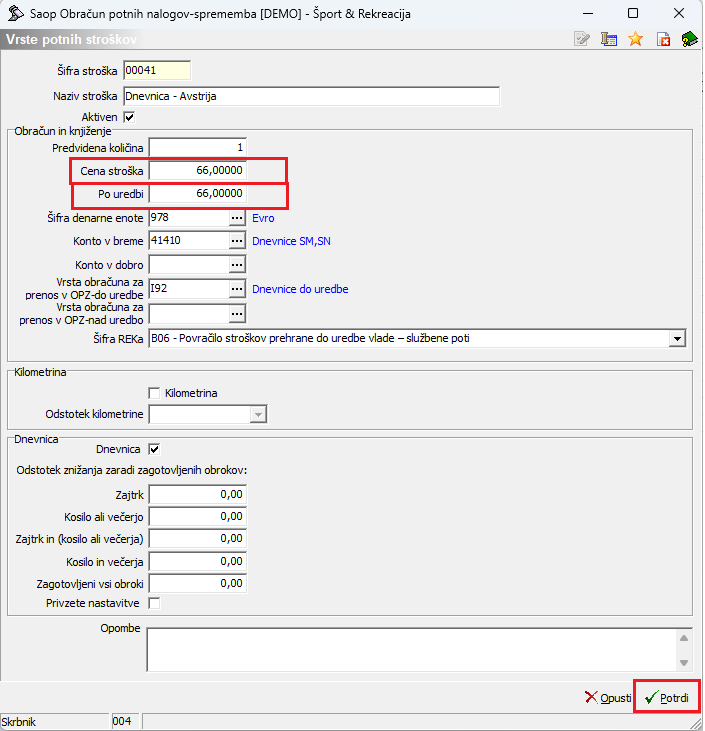
Task: Click the Zajtrk percentage field
Action: point(198,495)
